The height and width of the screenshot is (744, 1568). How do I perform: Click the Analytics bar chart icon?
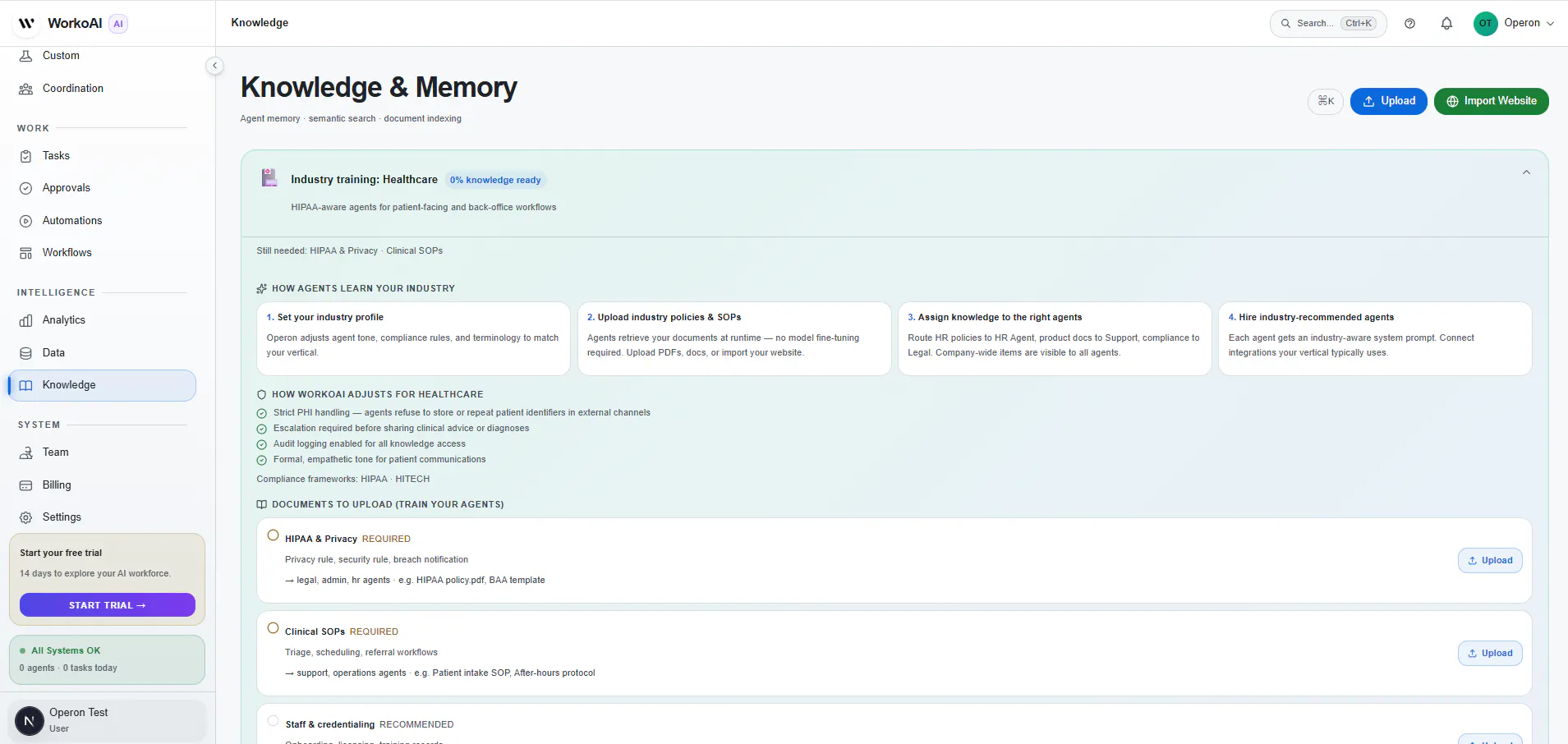[x=26, y=320]
